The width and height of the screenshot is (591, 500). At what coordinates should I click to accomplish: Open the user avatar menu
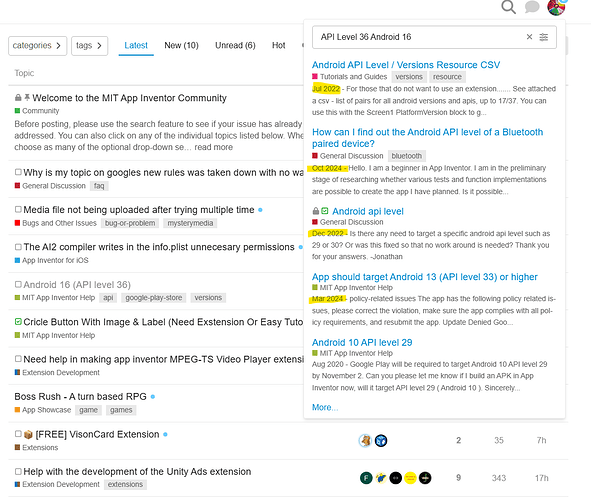(x=557, y=7)
